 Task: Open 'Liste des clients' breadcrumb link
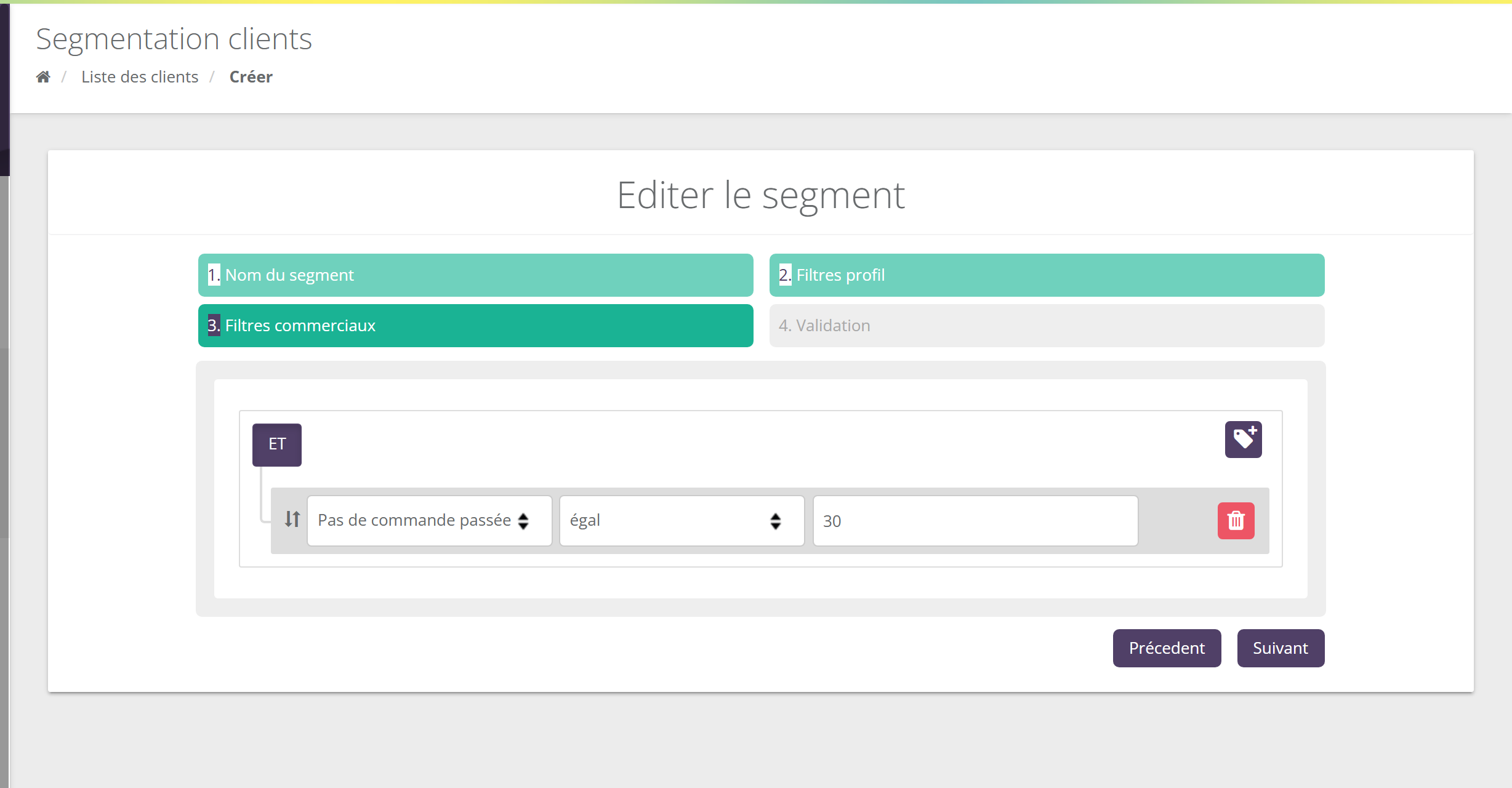[140, 77]
